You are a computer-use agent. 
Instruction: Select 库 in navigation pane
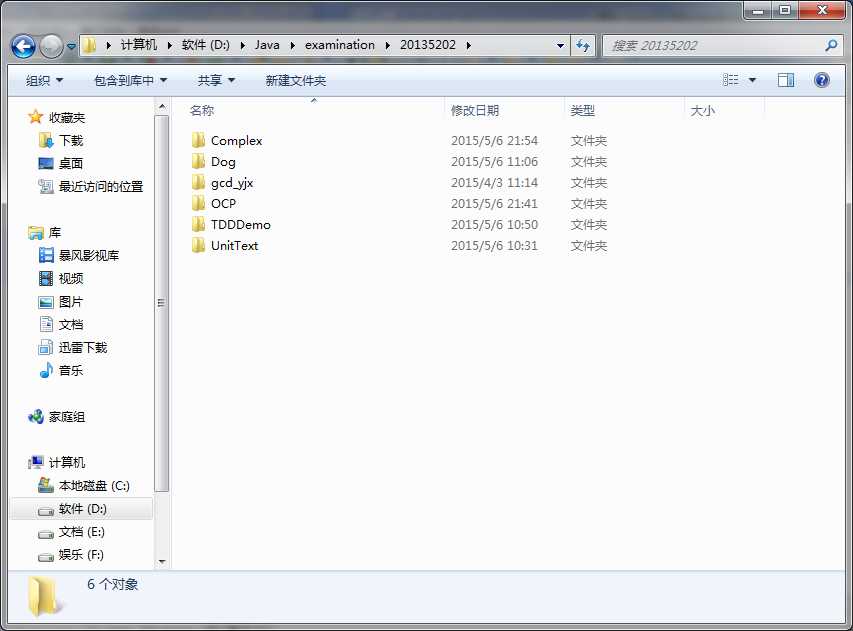point(55,233)
